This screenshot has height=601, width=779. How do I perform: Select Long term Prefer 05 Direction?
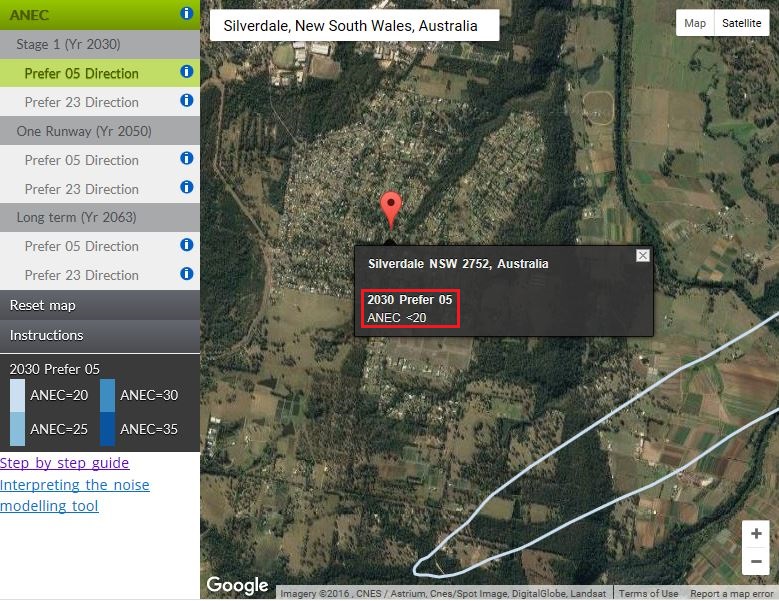tap(100, 246)
